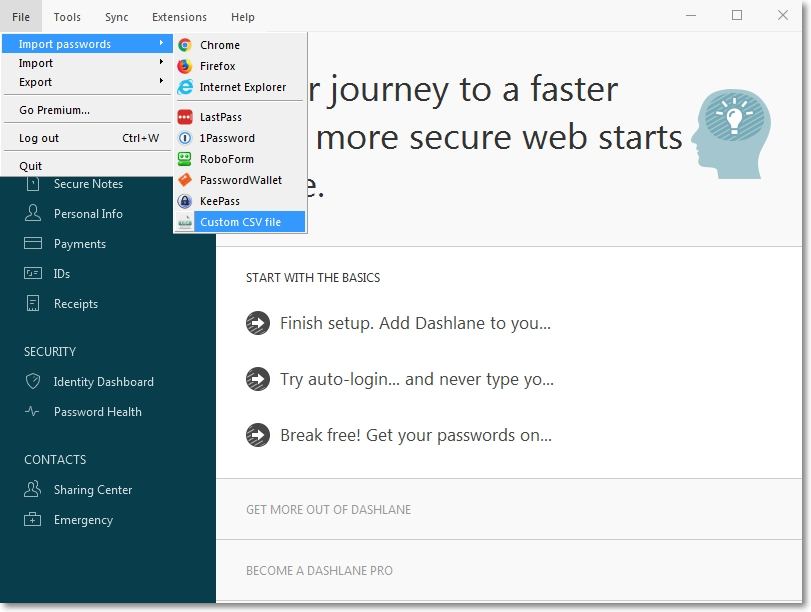Select Quit from the File menu
Screen dimensions: 811x612
(87, 166)
